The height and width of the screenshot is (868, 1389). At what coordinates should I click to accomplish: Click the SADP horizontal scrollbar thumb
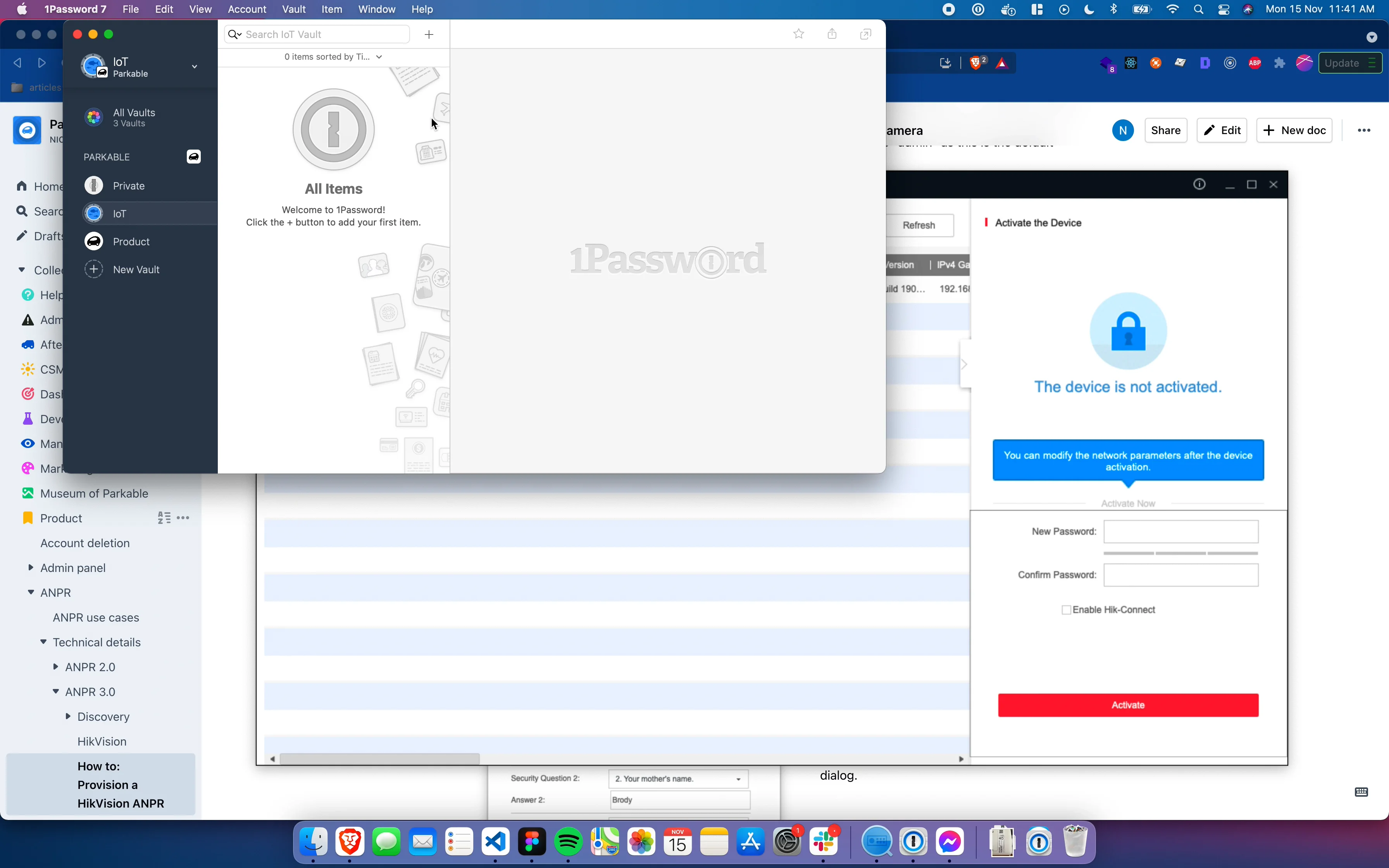379,759
